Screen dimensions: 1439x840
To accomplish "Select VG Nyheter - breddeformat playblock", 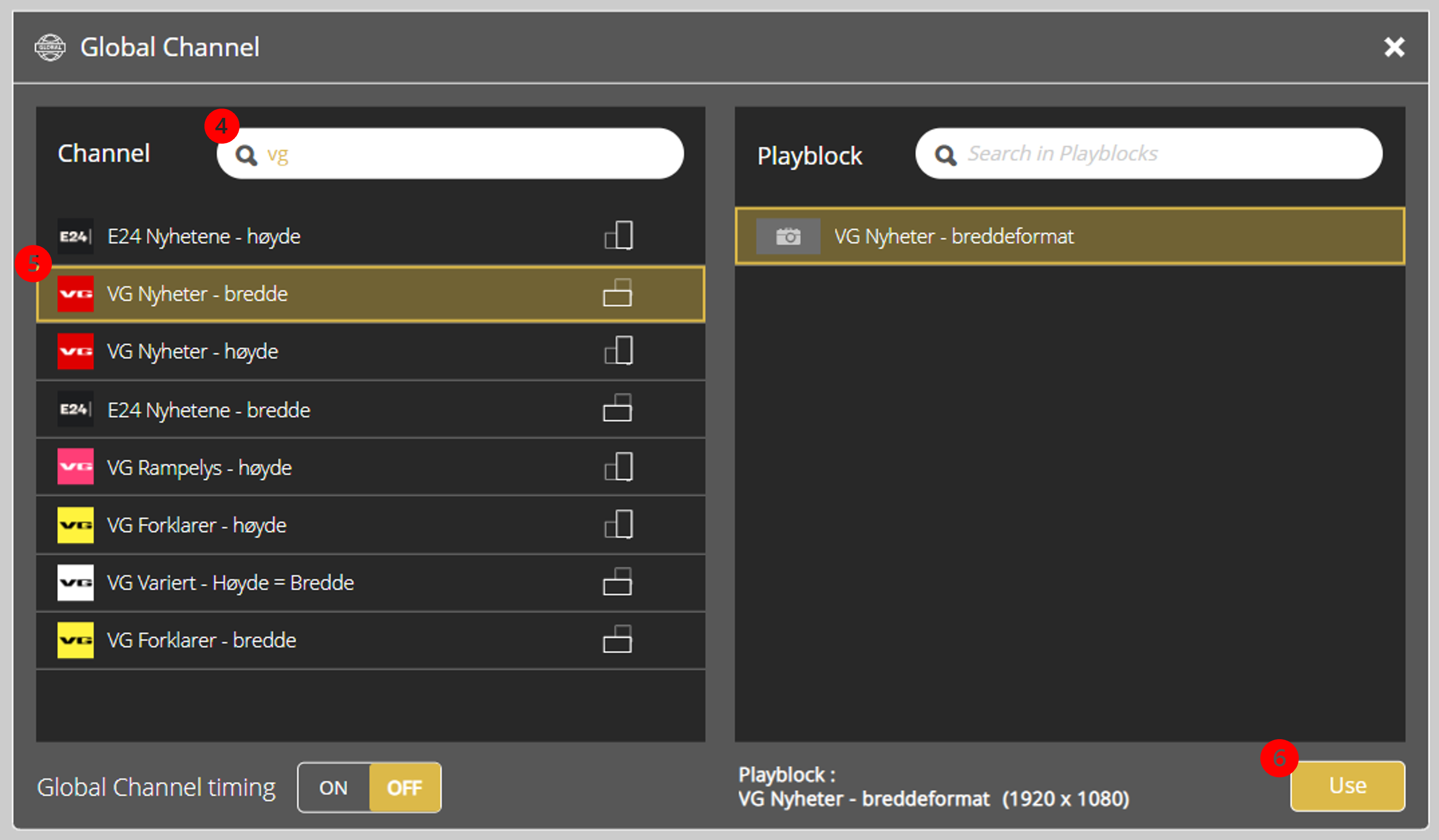I will tap(1070, 236).
